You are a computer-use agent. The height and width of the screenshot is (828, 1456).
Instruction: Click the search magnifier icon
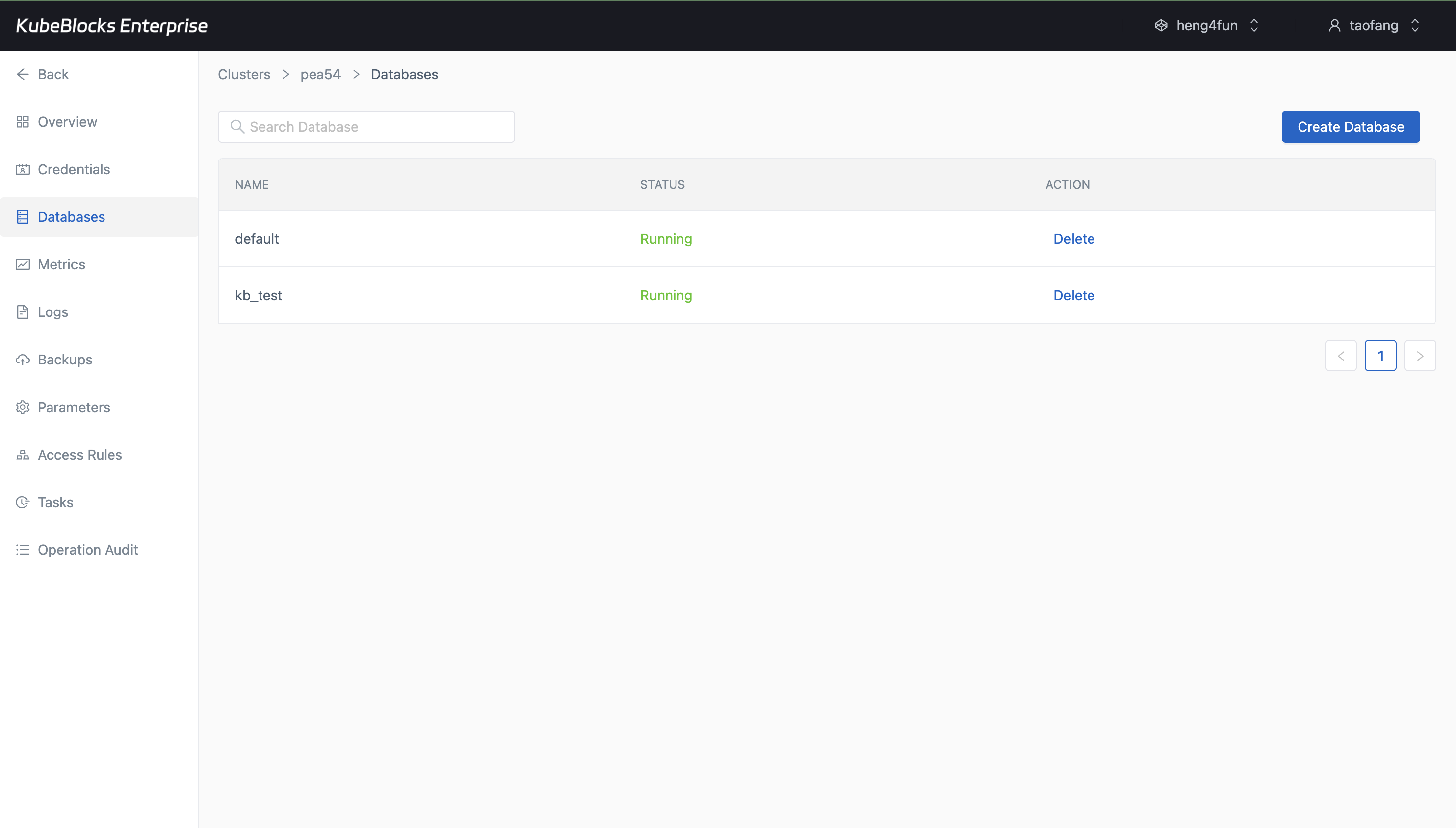pyautogui.click(x=238, y=126)
